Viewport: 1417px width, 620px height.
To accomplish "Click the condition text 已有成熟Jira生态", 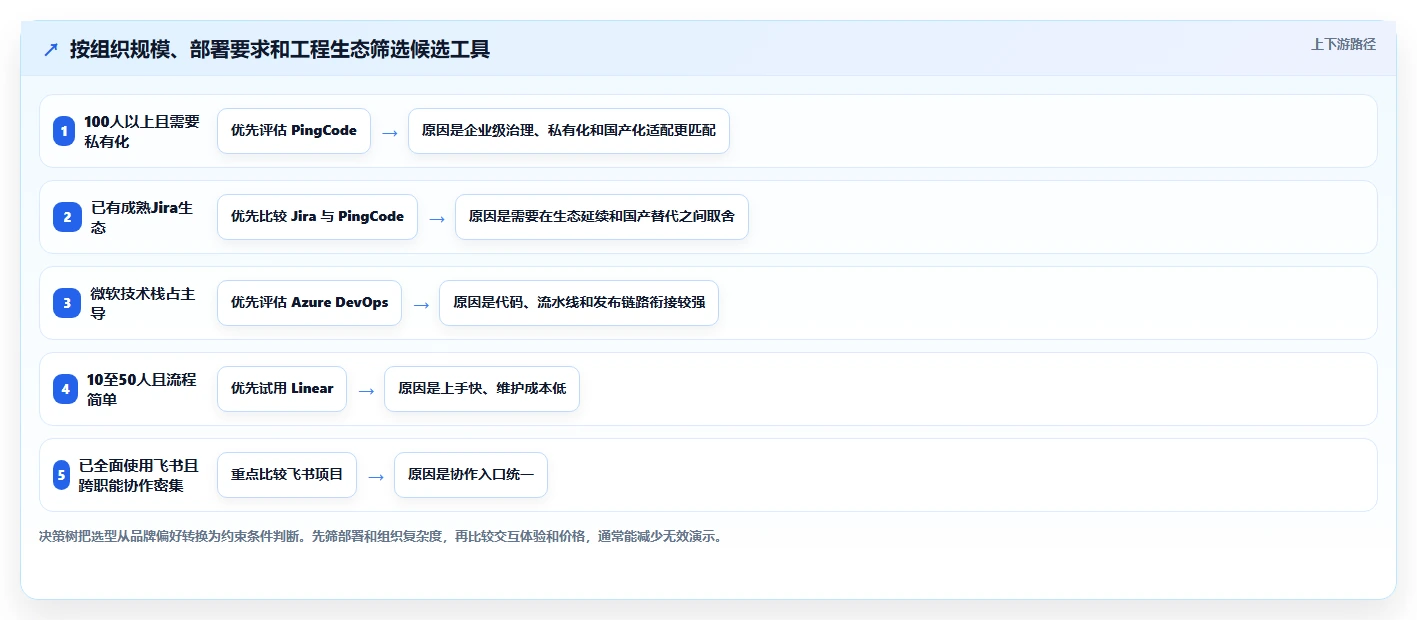I will (142, 217).
